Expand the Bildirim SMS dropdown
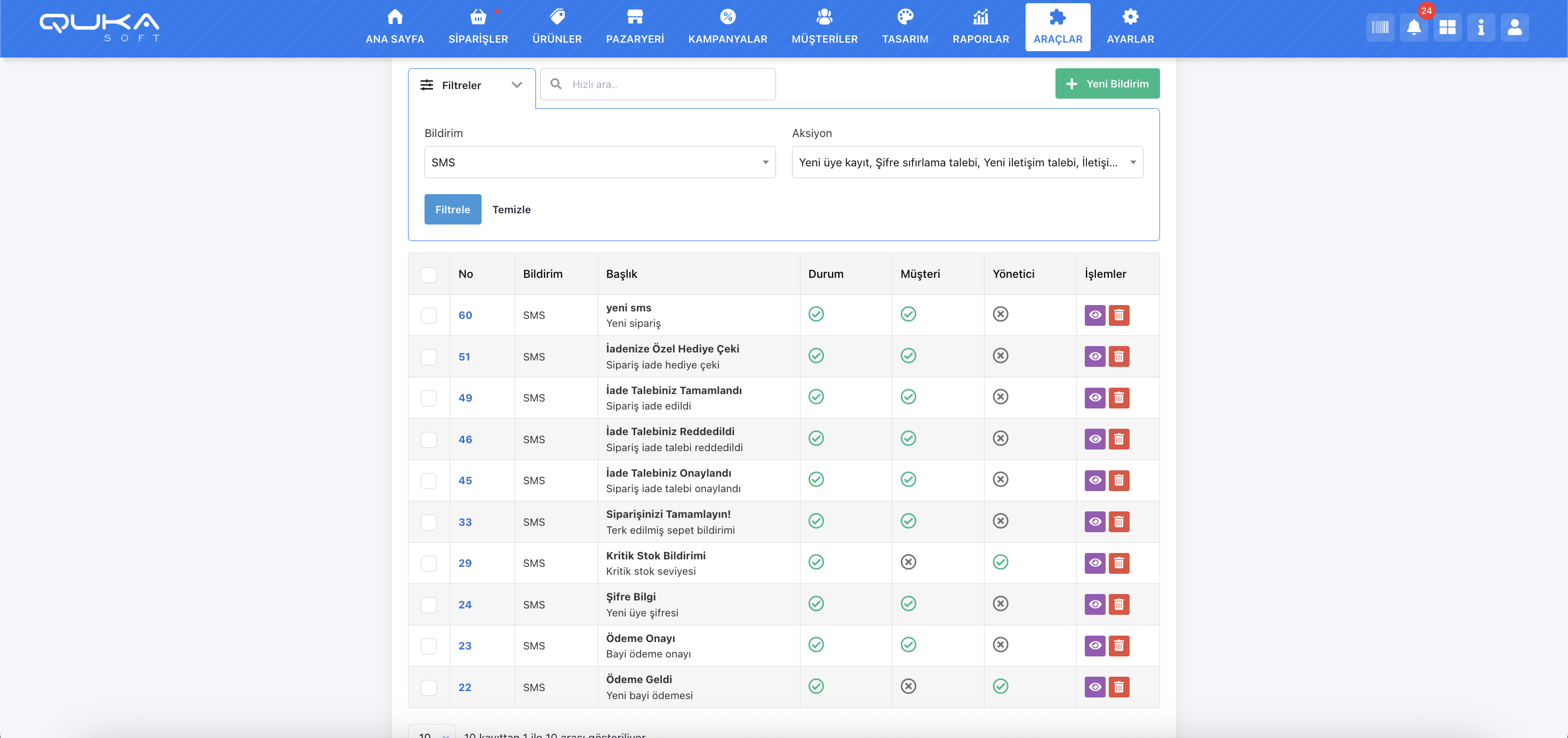Image resolution: width=1568 pixels, height=738 pixels. (x=599, y=163)
